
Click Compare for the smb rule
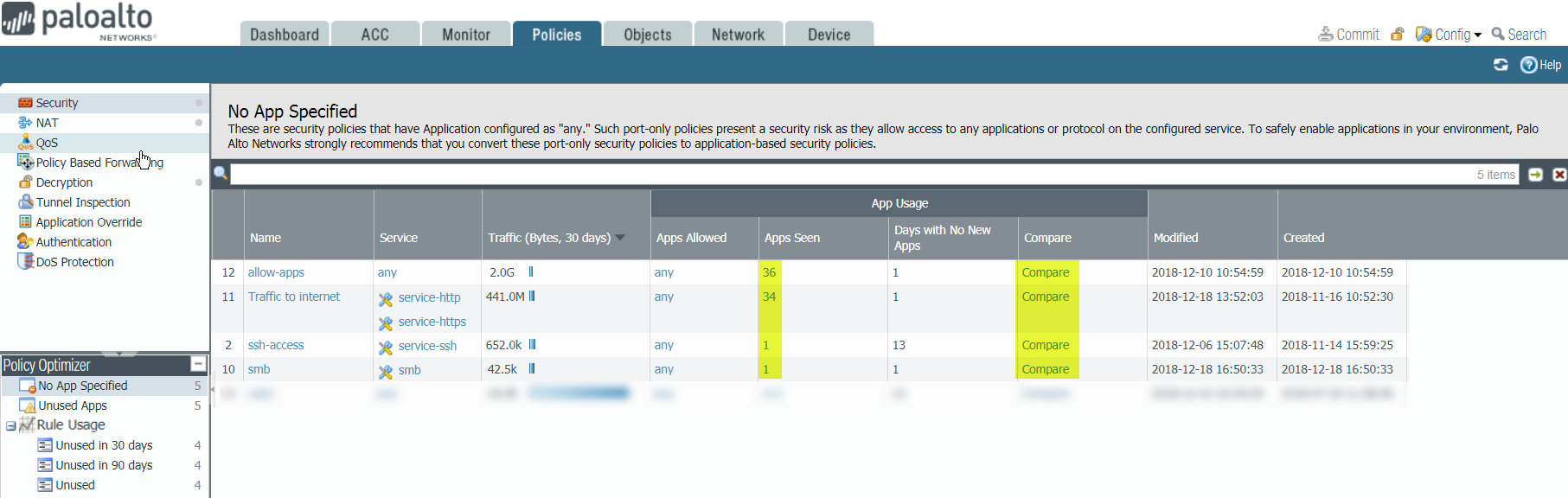[1046, 369]
